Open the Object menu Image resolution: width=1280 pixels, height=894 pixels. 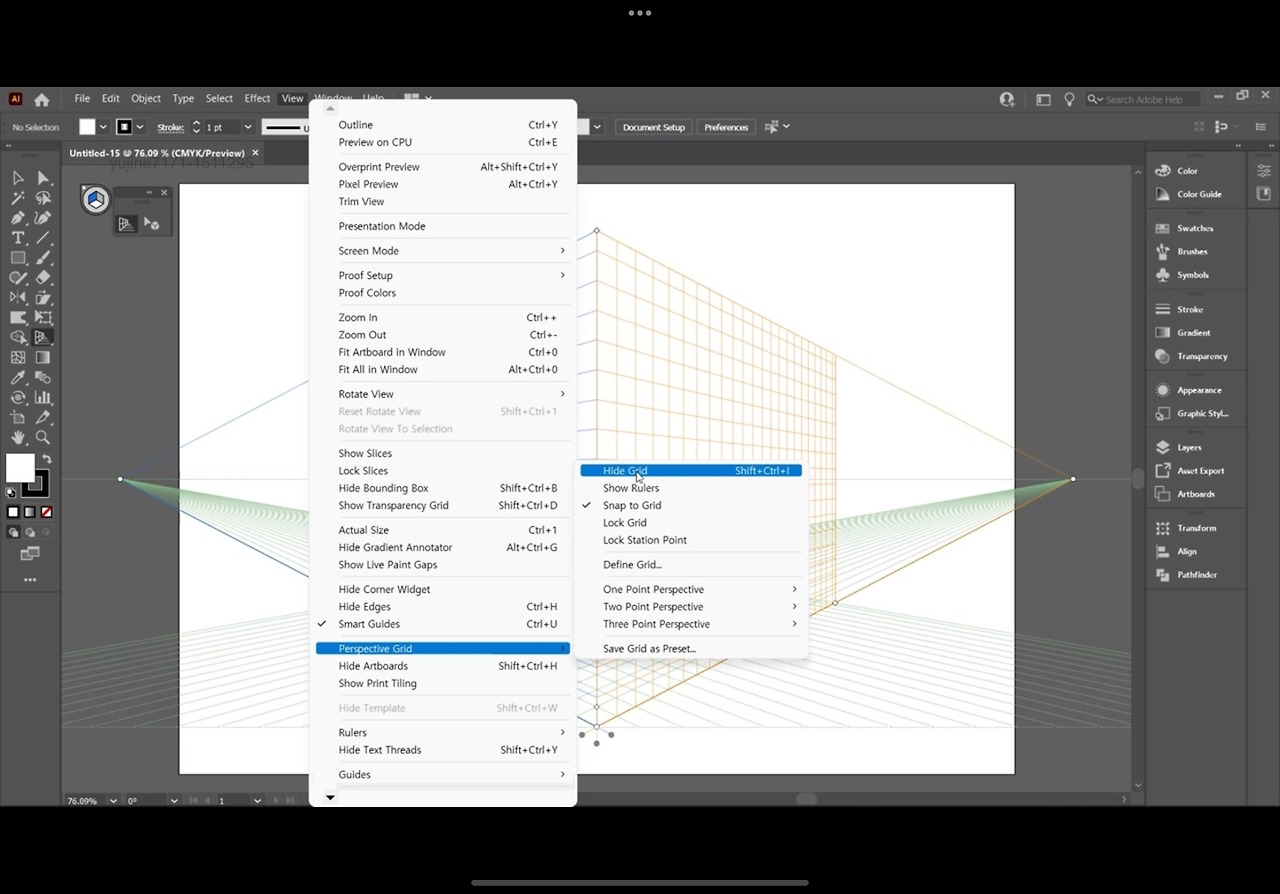click(146, 99)
